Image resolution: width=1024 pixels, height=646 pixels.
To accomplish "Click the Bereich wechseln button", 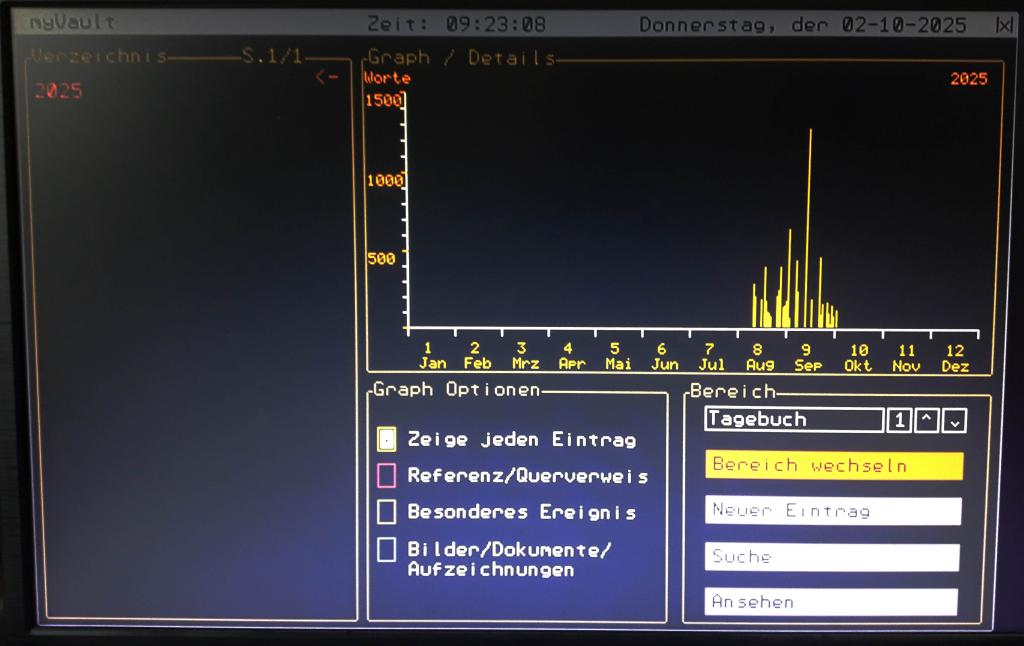I will 833,466.
